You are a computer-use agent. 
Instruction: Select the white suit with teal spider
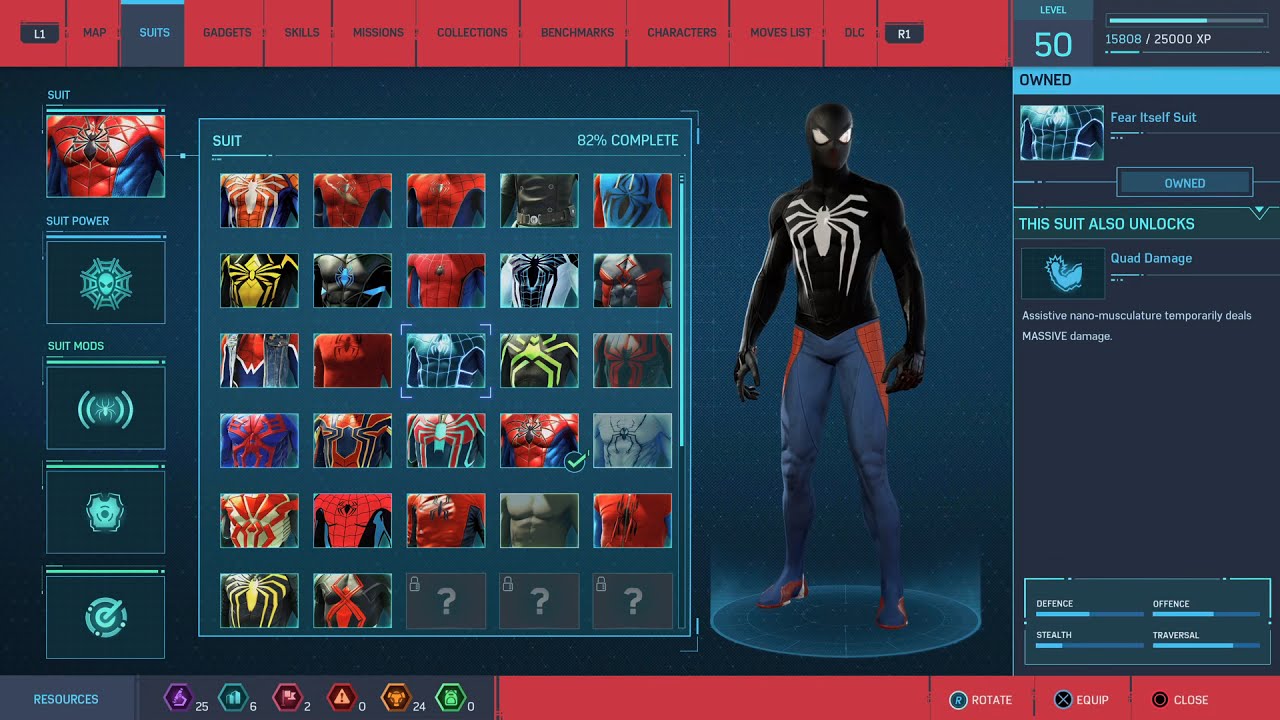tap(446, 440)
